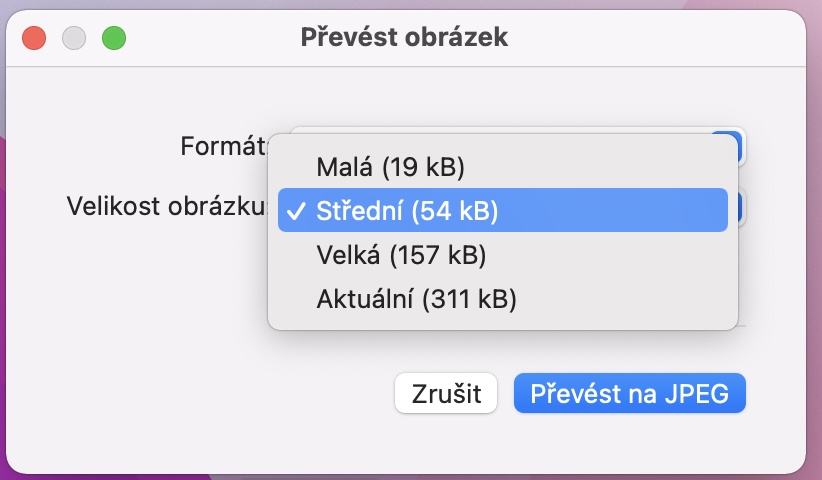The width and height of the screenshot is (822, 480).
Task: Click the Převést na JPEG button
Action: 629,393
